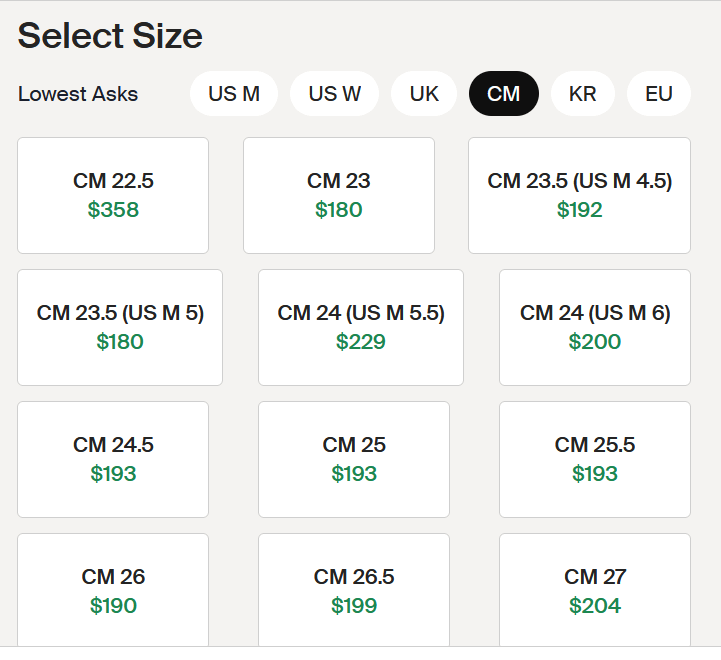Click the Lowest Asks label

pyautogui.click(x=78, y=94)
